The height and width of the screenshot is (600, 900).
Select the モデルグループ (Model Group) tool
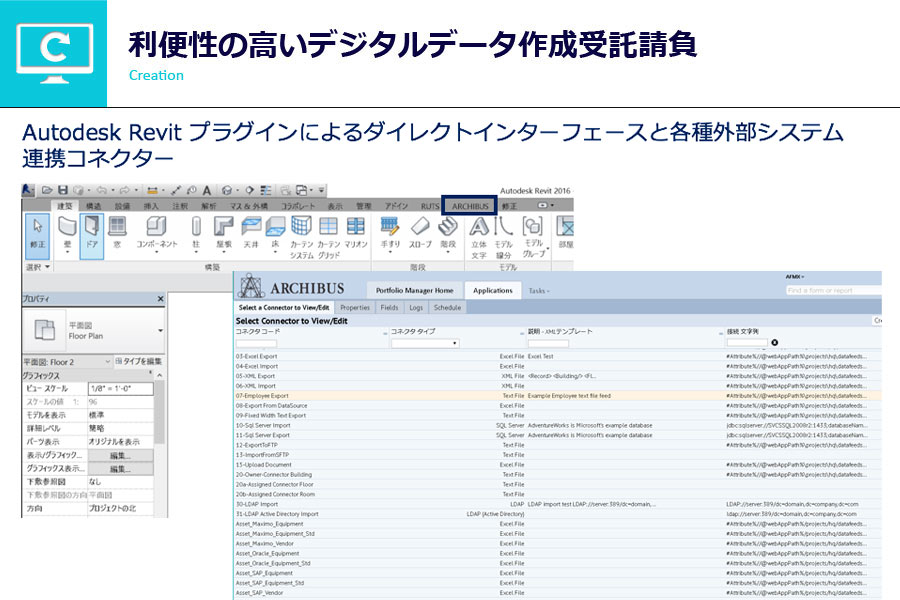click(534, 238)
